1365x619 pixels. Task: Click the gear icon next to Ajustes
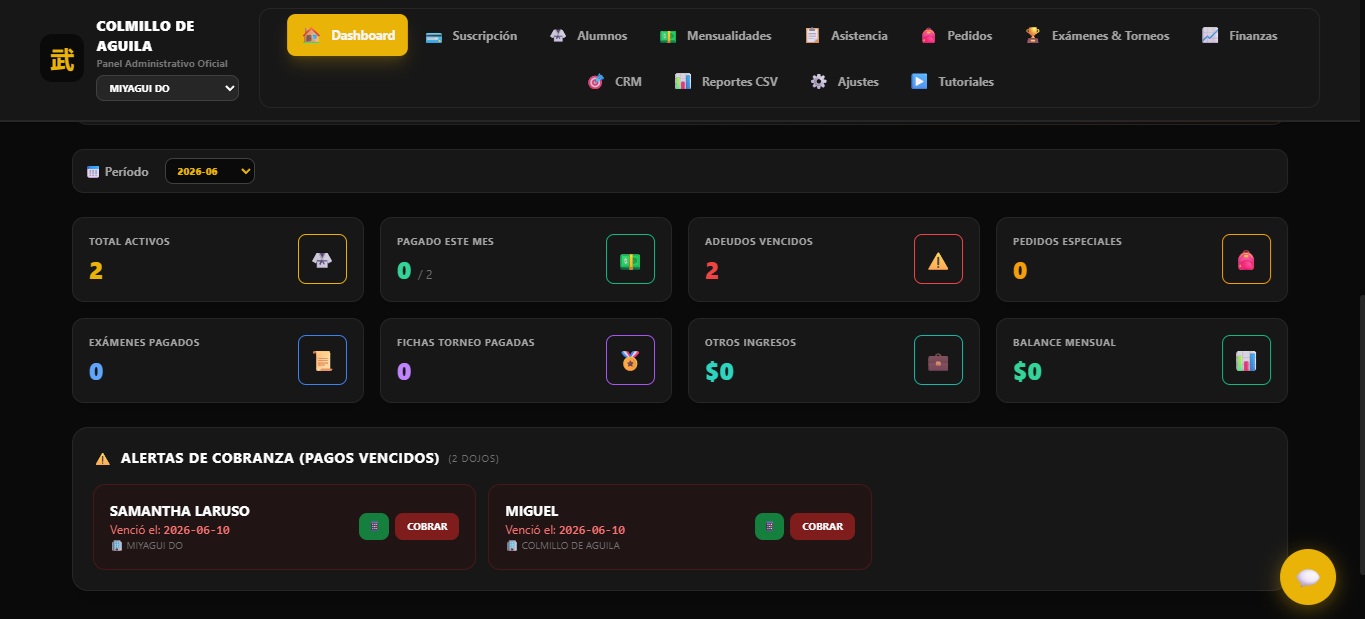pyautogui.click(x=819, y=82)
